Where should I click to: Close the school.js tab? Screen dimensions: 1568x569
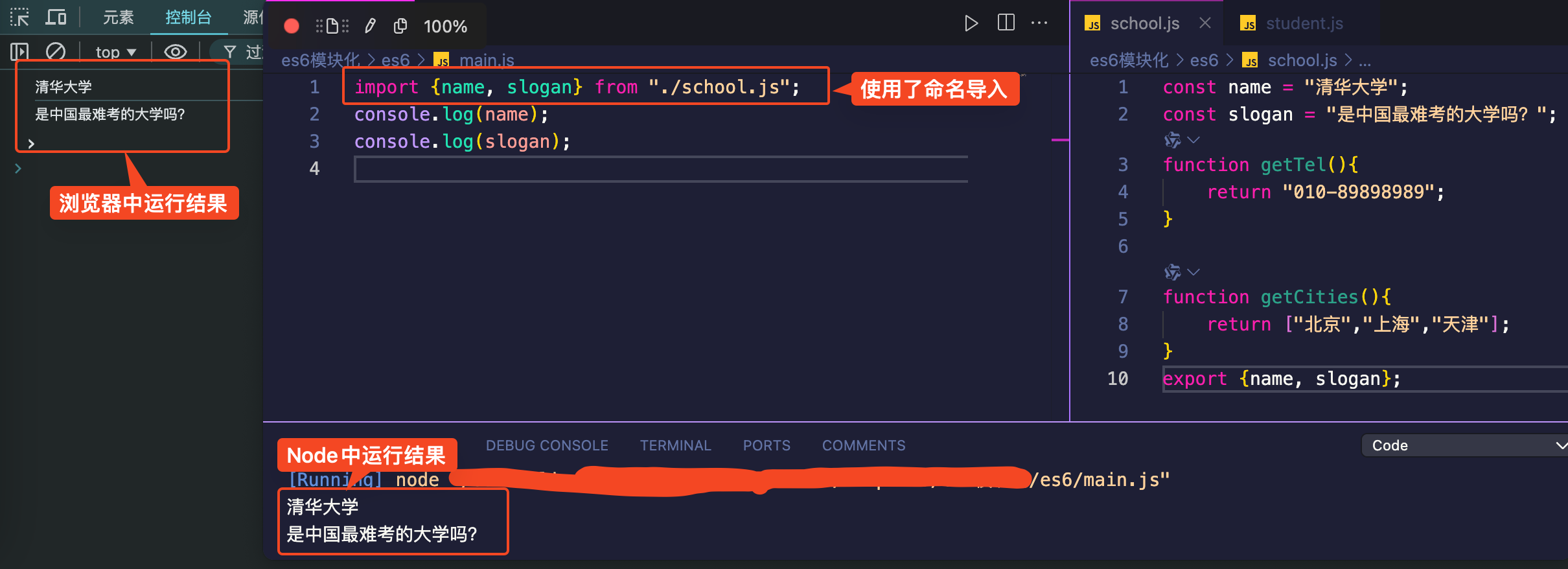pos(1205,23)
